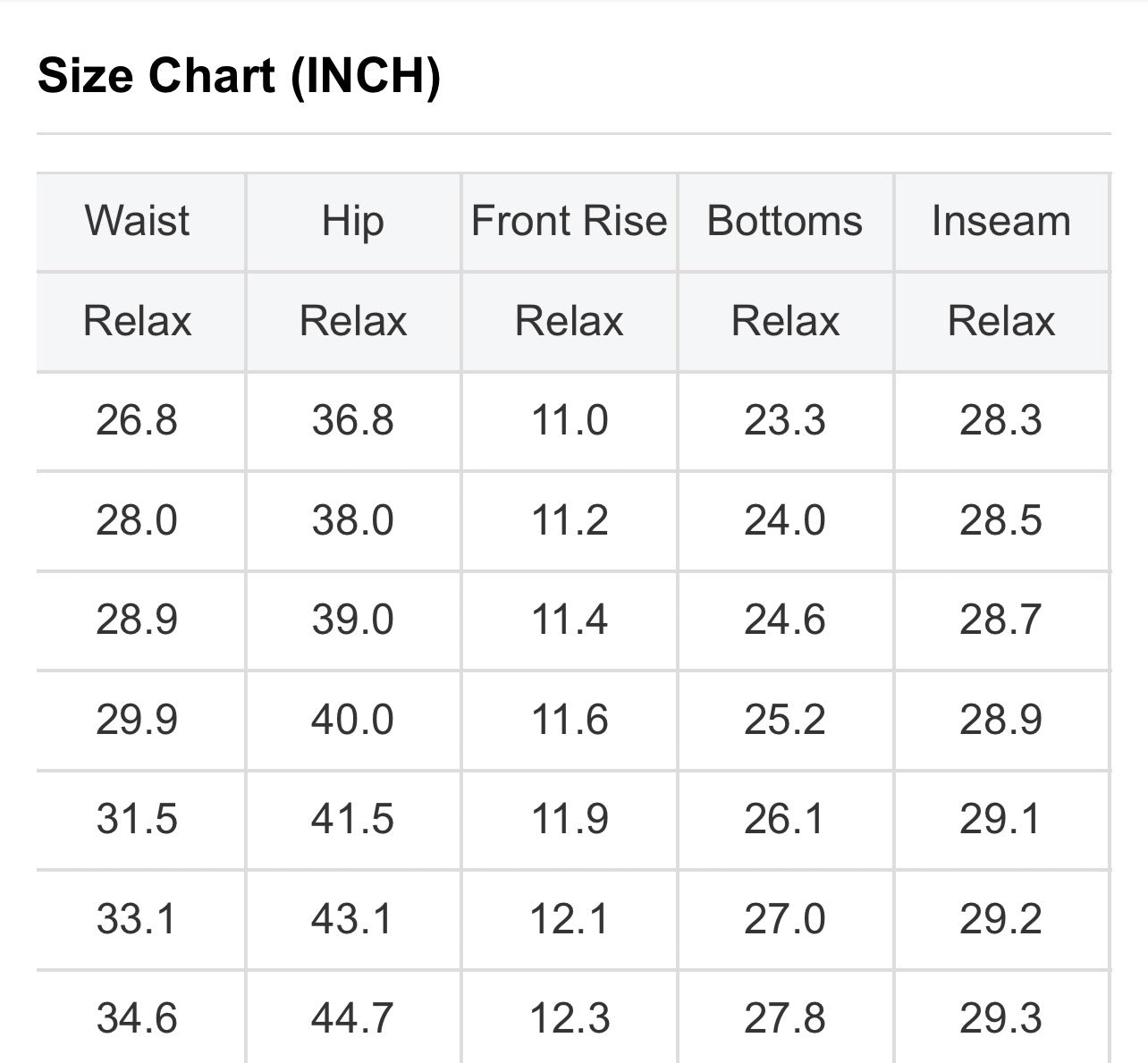Click the 12.1 front rise value
The height and width of the screenshot is (1063, 1148).
[570, 919]
